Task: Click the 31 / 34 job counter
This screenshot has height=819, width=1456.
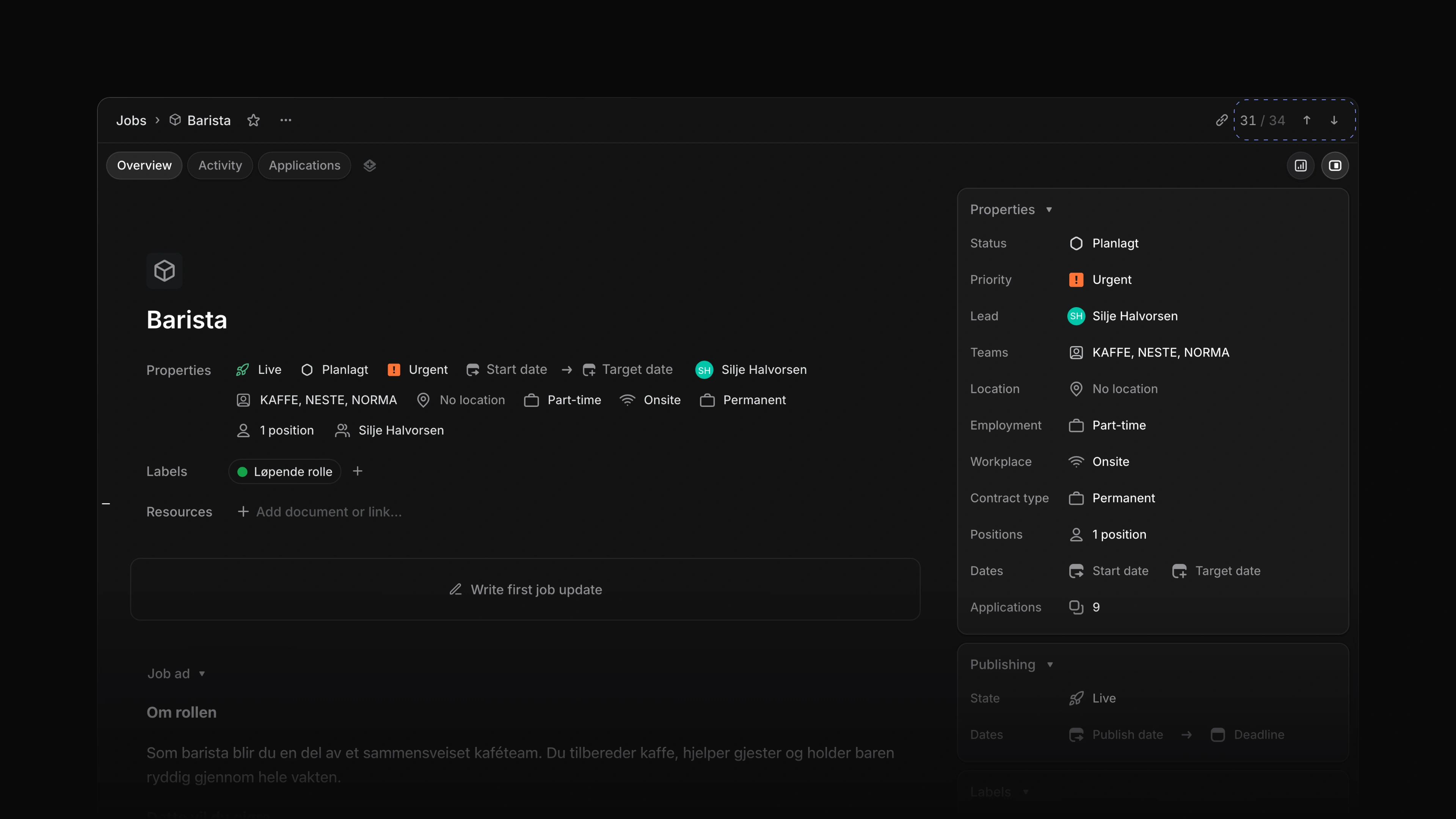Action: pyautogui.click(x=1262, y=121)
